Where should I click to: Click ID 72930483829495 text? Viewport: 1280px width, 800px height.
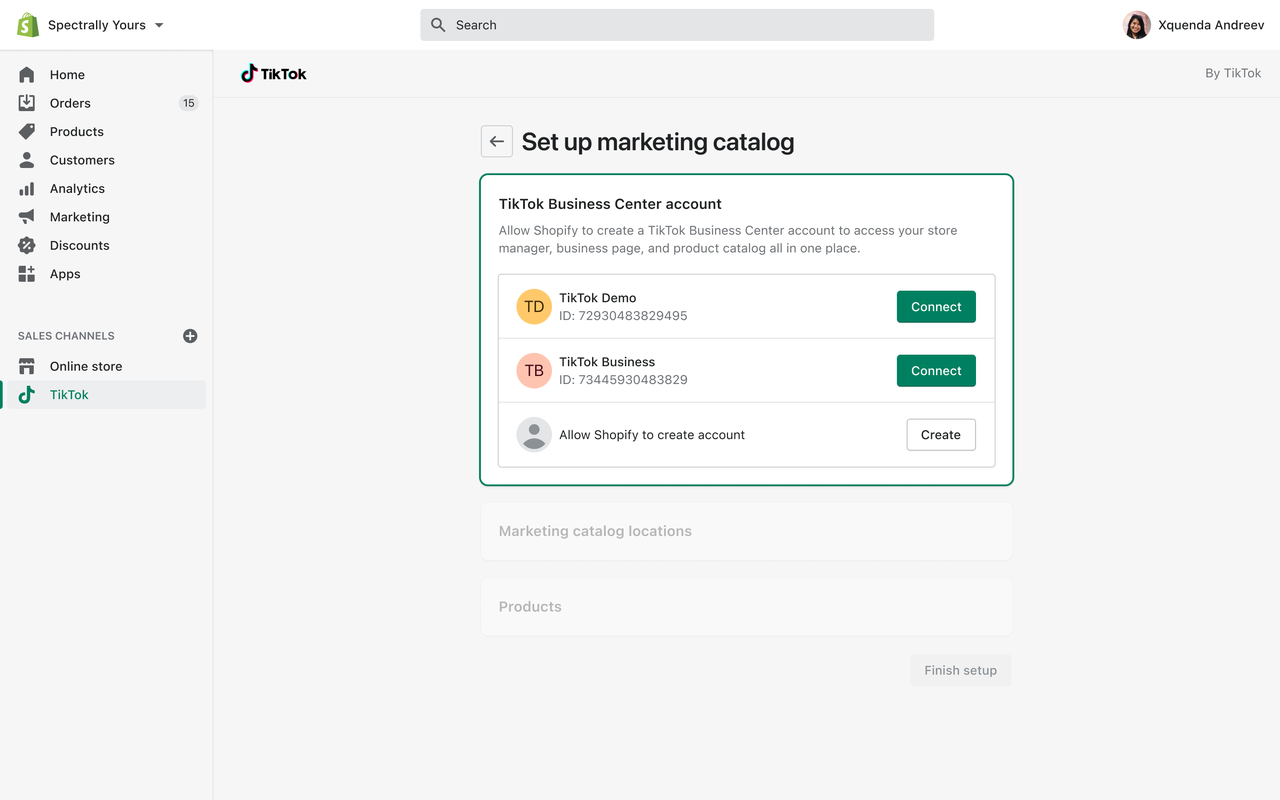(623, 316)
